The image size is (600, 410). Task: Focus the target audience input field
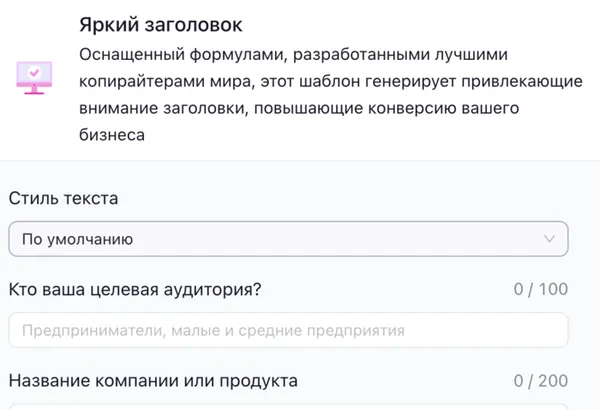pos(288,330)
